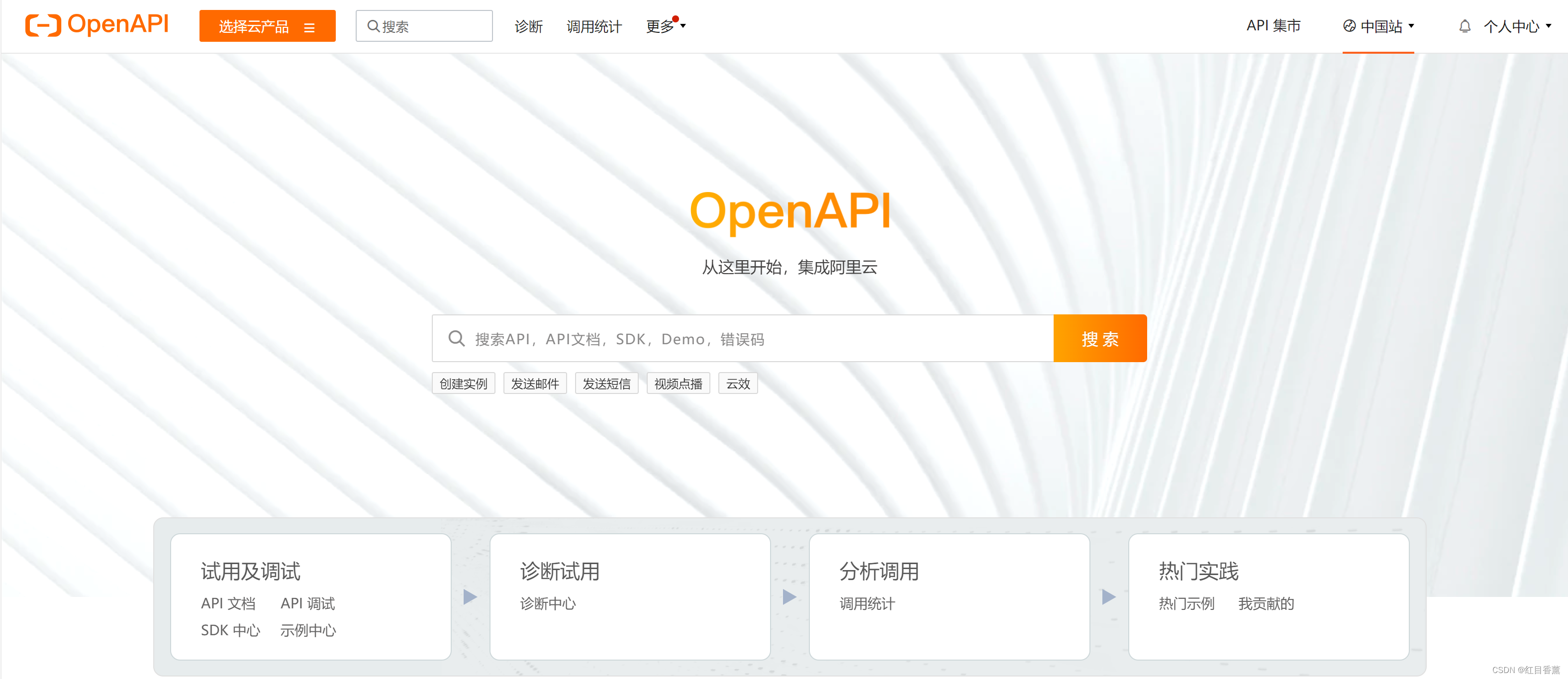Click the globe icon beside 中国站

pyautogui.click(x=1350, y=26)
